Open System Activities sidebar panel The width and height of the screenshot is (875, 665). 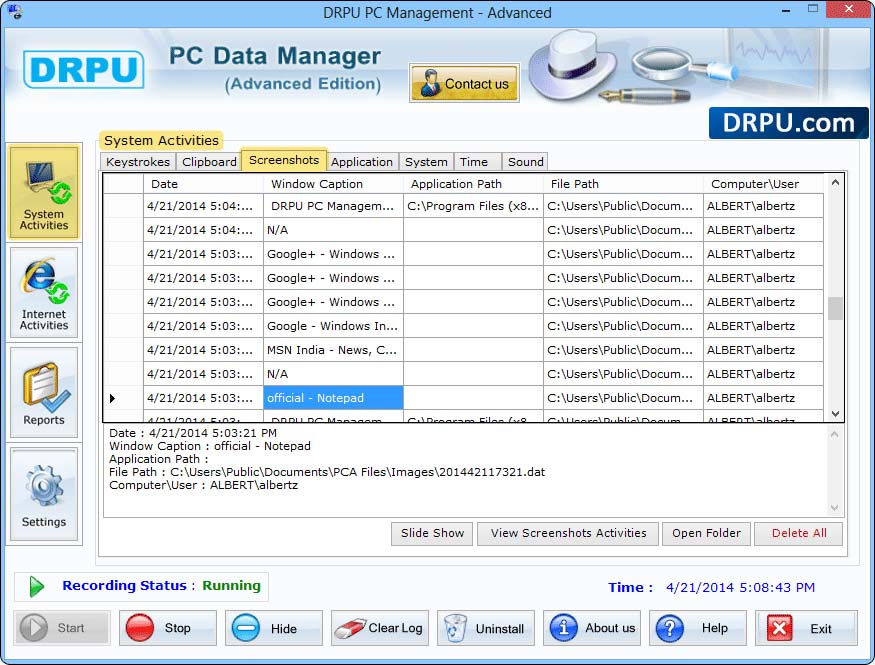click(x=44, y=192)
